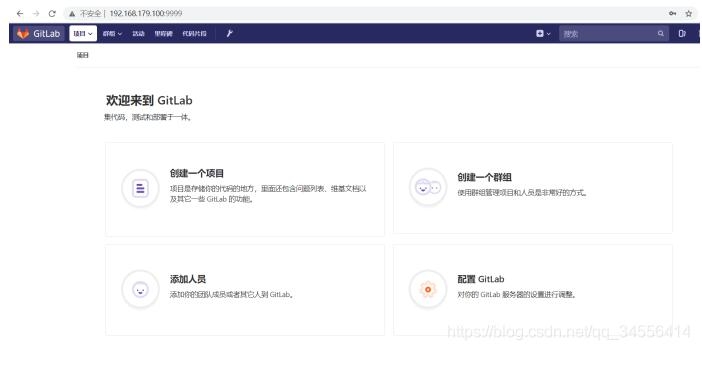Click the 项目 breadcrumb text
The height and width of the screenshot is (369, 702).
[83, 55]
